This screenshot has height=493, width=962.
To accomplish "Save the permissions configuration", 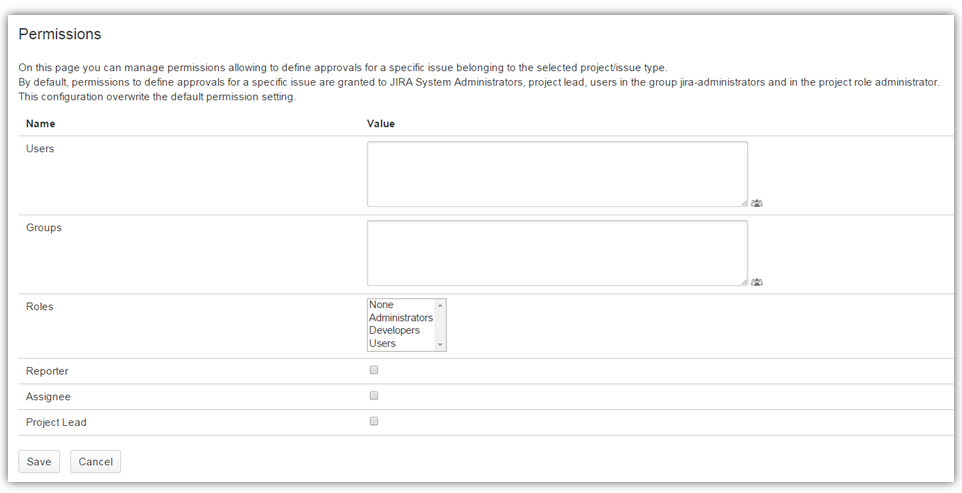I will coord(39,462).
